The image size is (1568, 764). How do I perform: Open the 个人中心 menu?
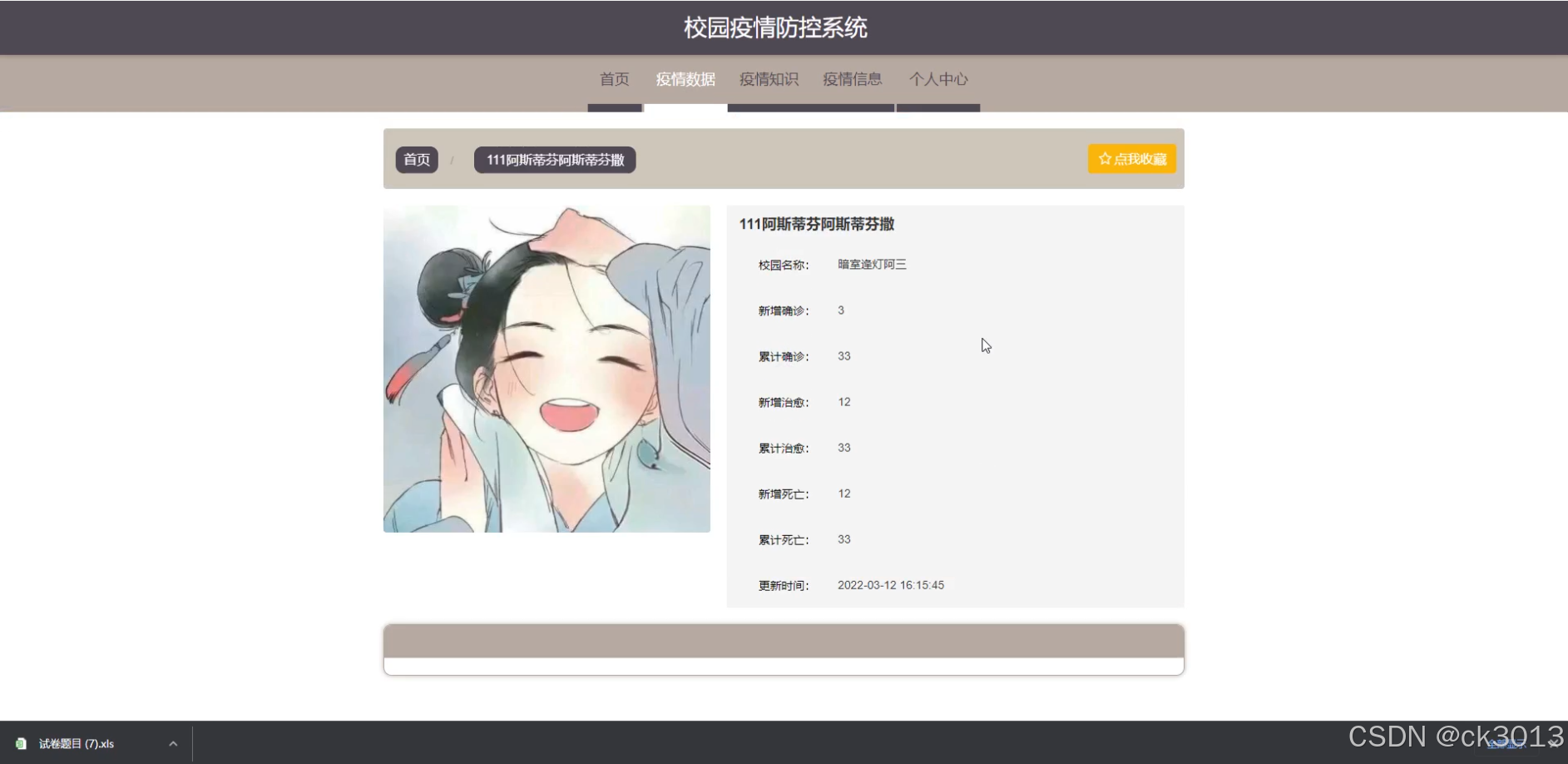tap(938, 80)
